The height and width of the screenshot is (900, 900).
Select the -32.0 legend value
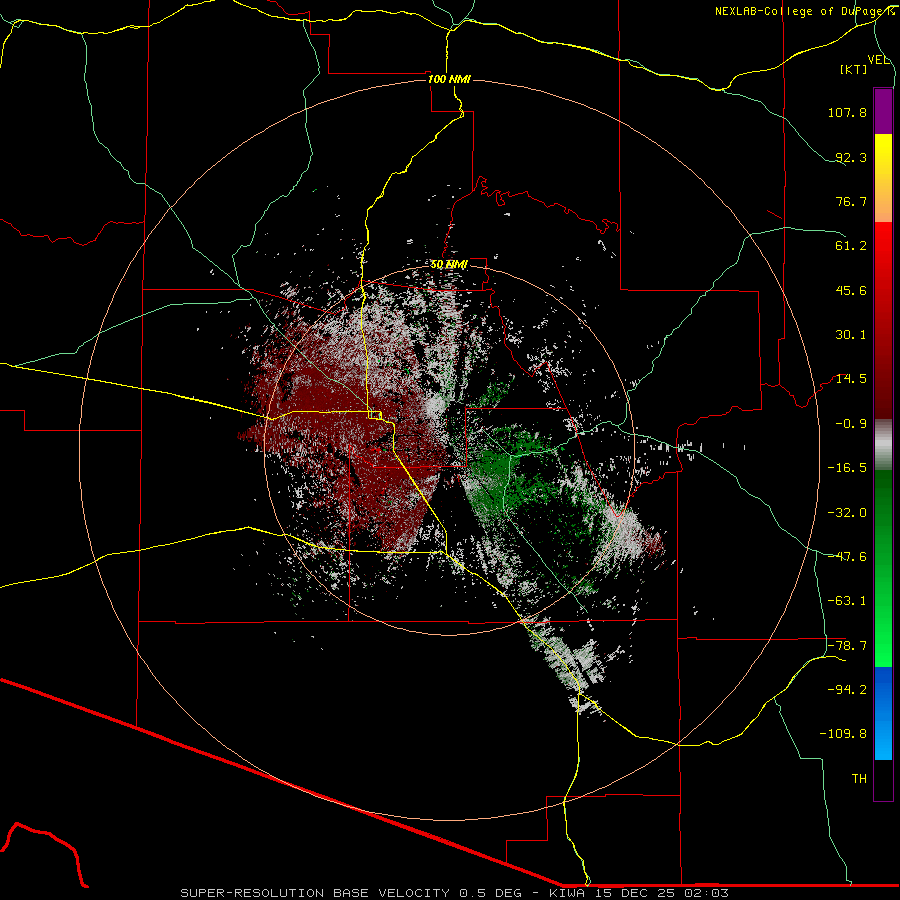coord(847,513)
